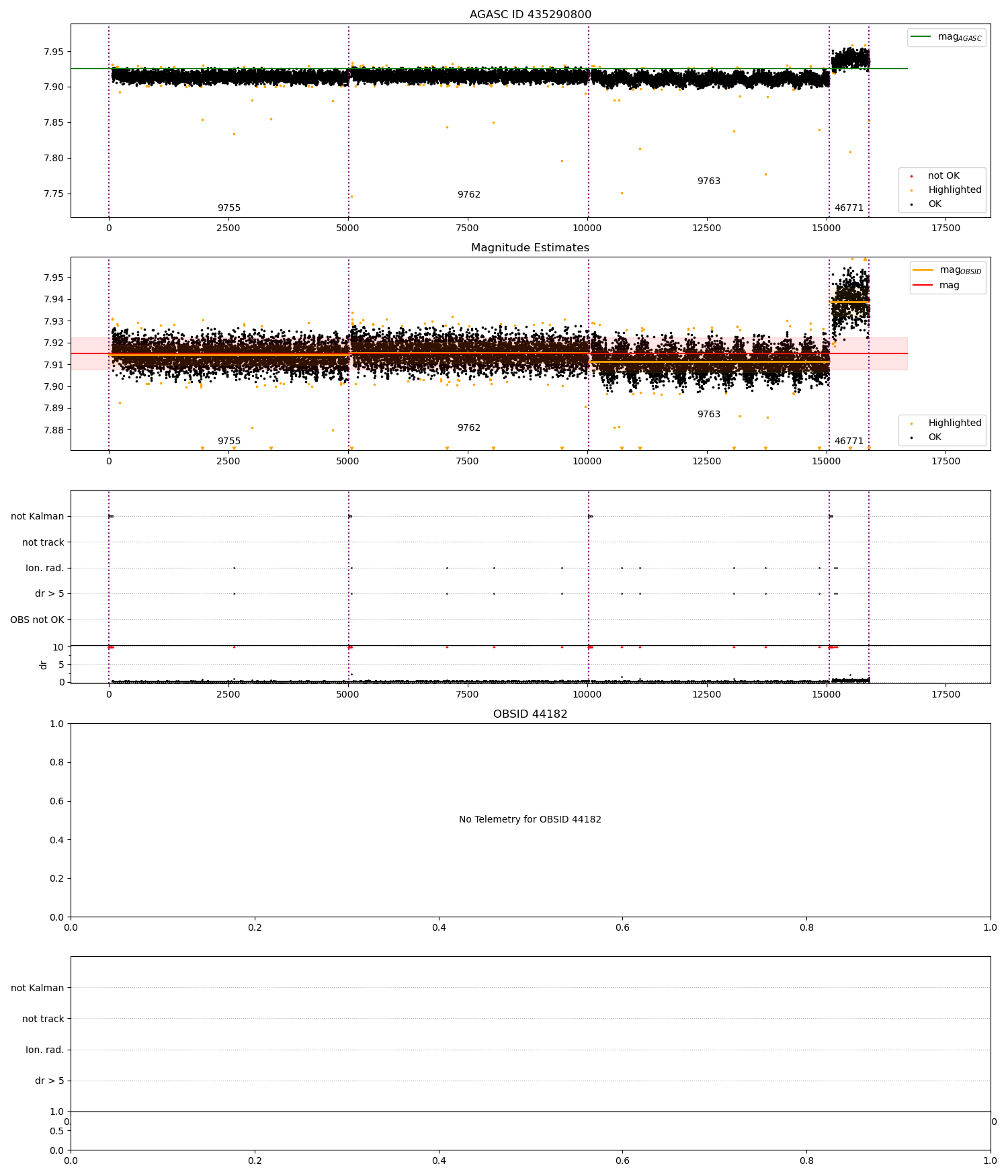This screenshot has height=1176, width=1008.
Task: Click OBSID label 9755 in Magnitude Estimates plot
Action: pos(229,442)
